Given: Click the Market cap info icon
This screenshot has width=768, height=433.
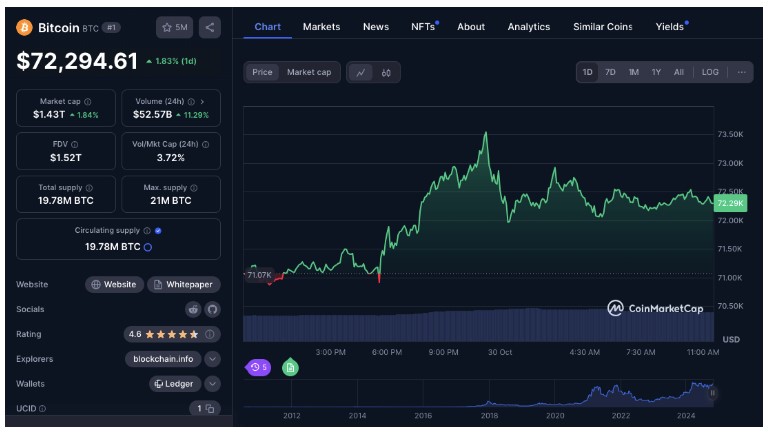Looking at the screenshot, I should pos(88,102).
